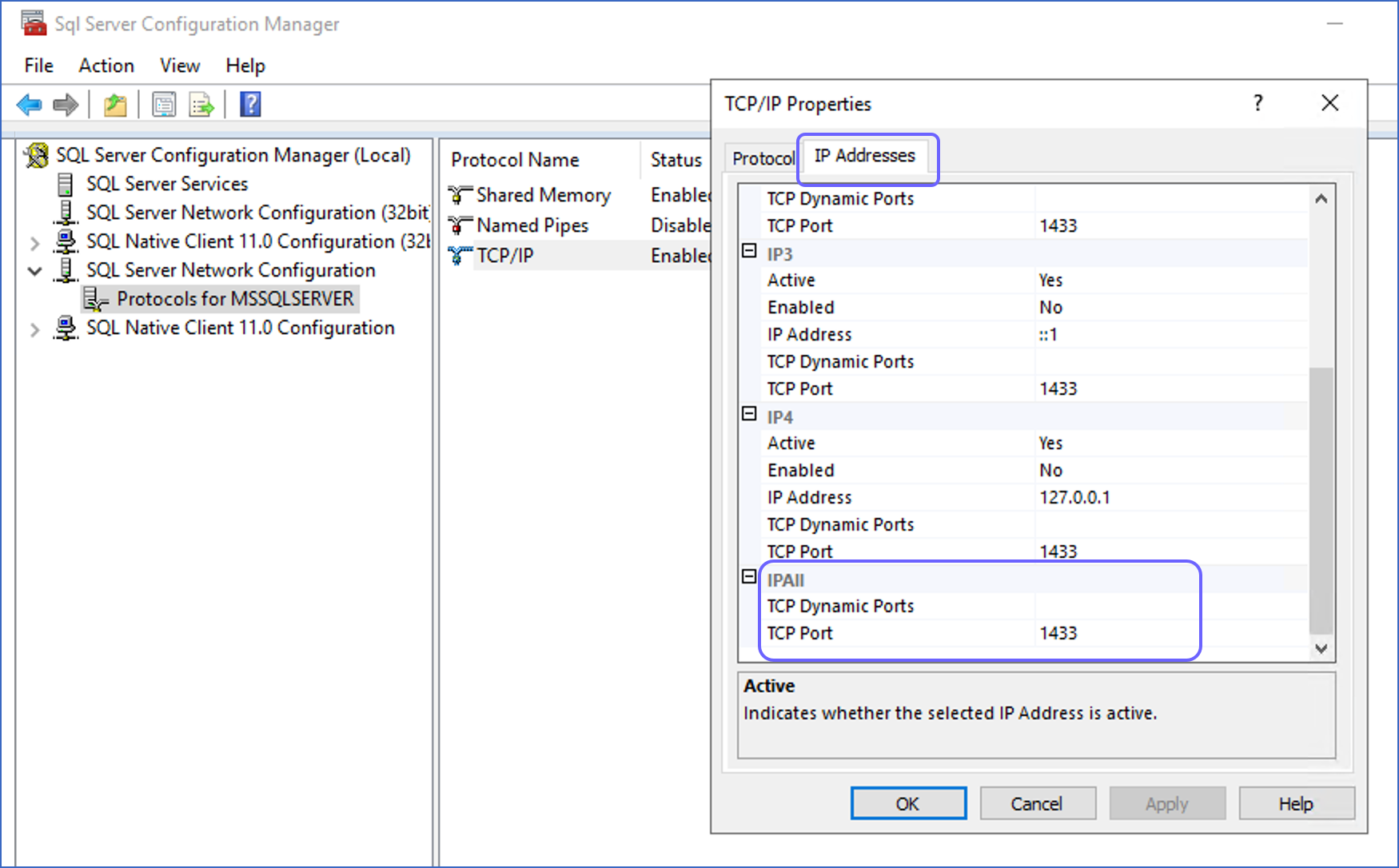The width and height of the screenshot is (1399, 868).
Task: Expand SQL Native Client 11.0 Configuration (32bit) node
Action: click(x=34, y=242)
